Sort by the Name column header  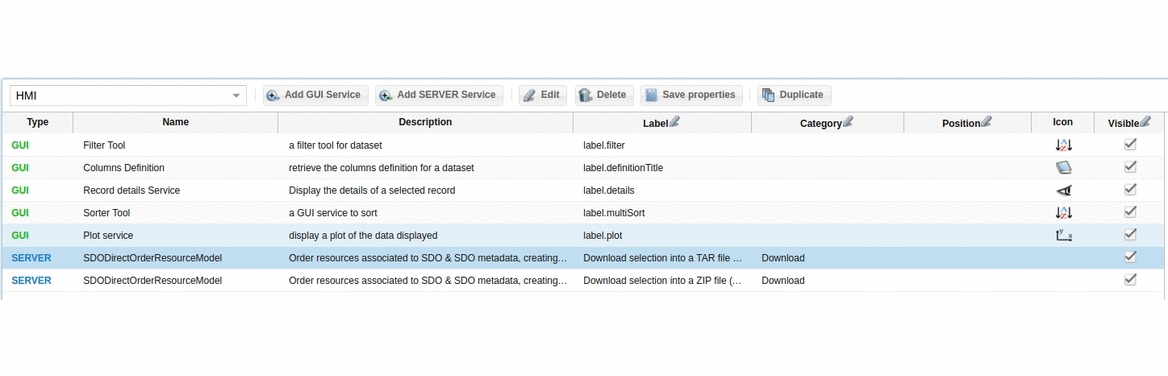pos(176,122)
